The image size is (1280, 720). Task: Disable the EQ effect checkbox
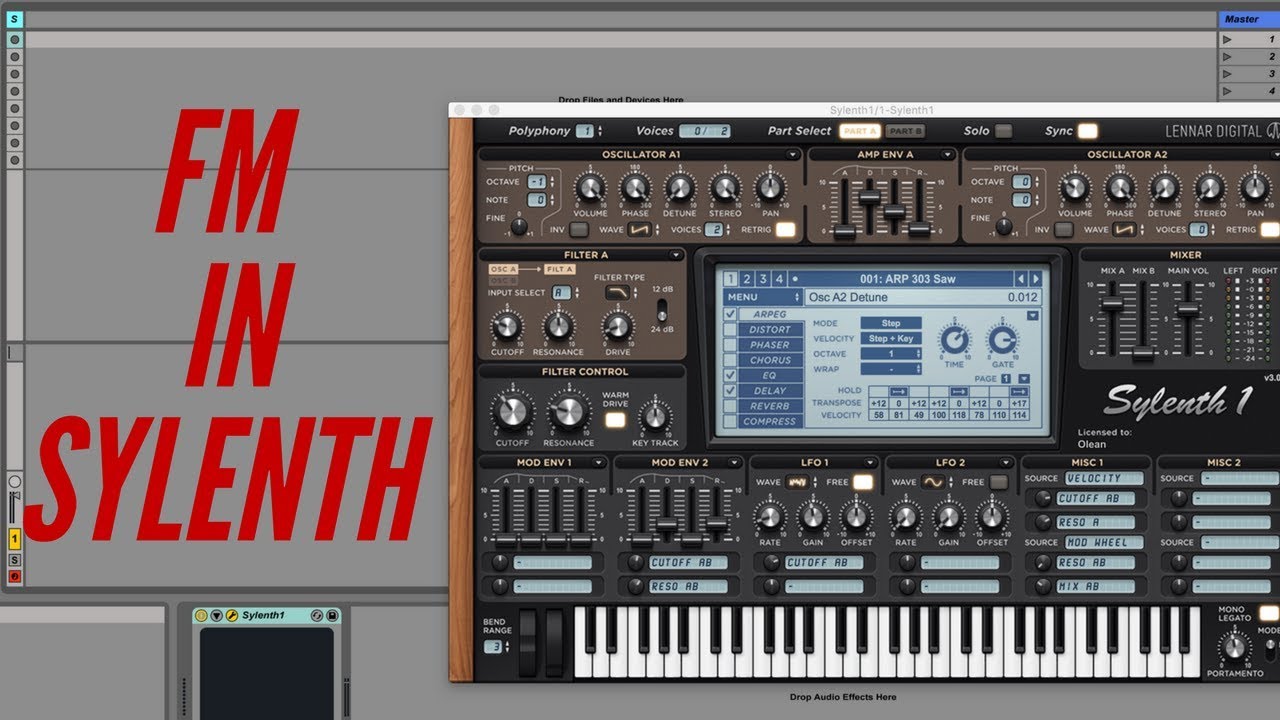click(730, 375)
